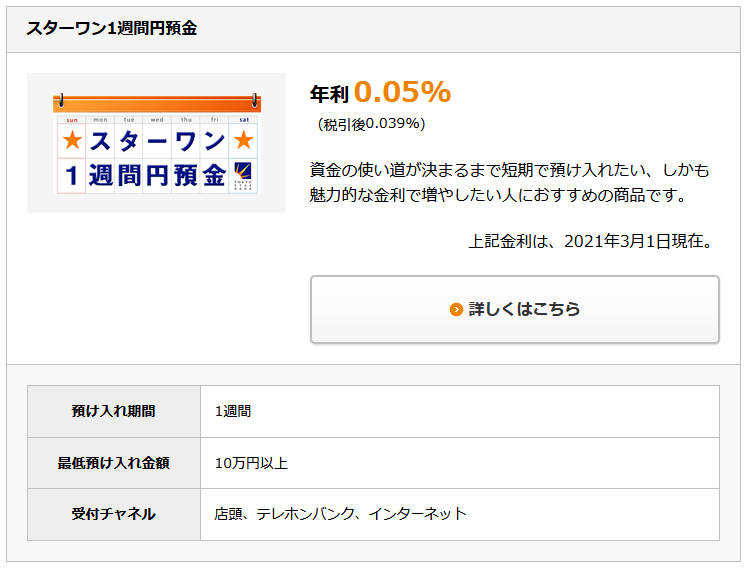748x569 pixels.
Task: Click the 店頭、テレホンバンク、インターネット channel cell
Action: (340, 514)
